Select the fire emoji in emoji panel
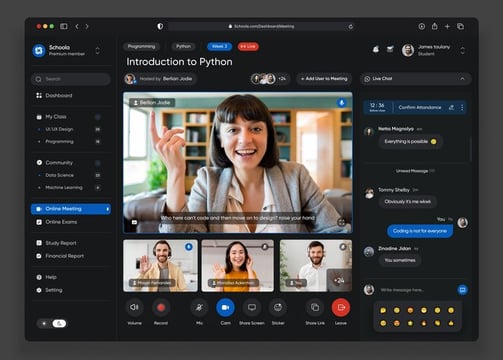Viewport: 503px width, 360px height. tap(424, 323)
